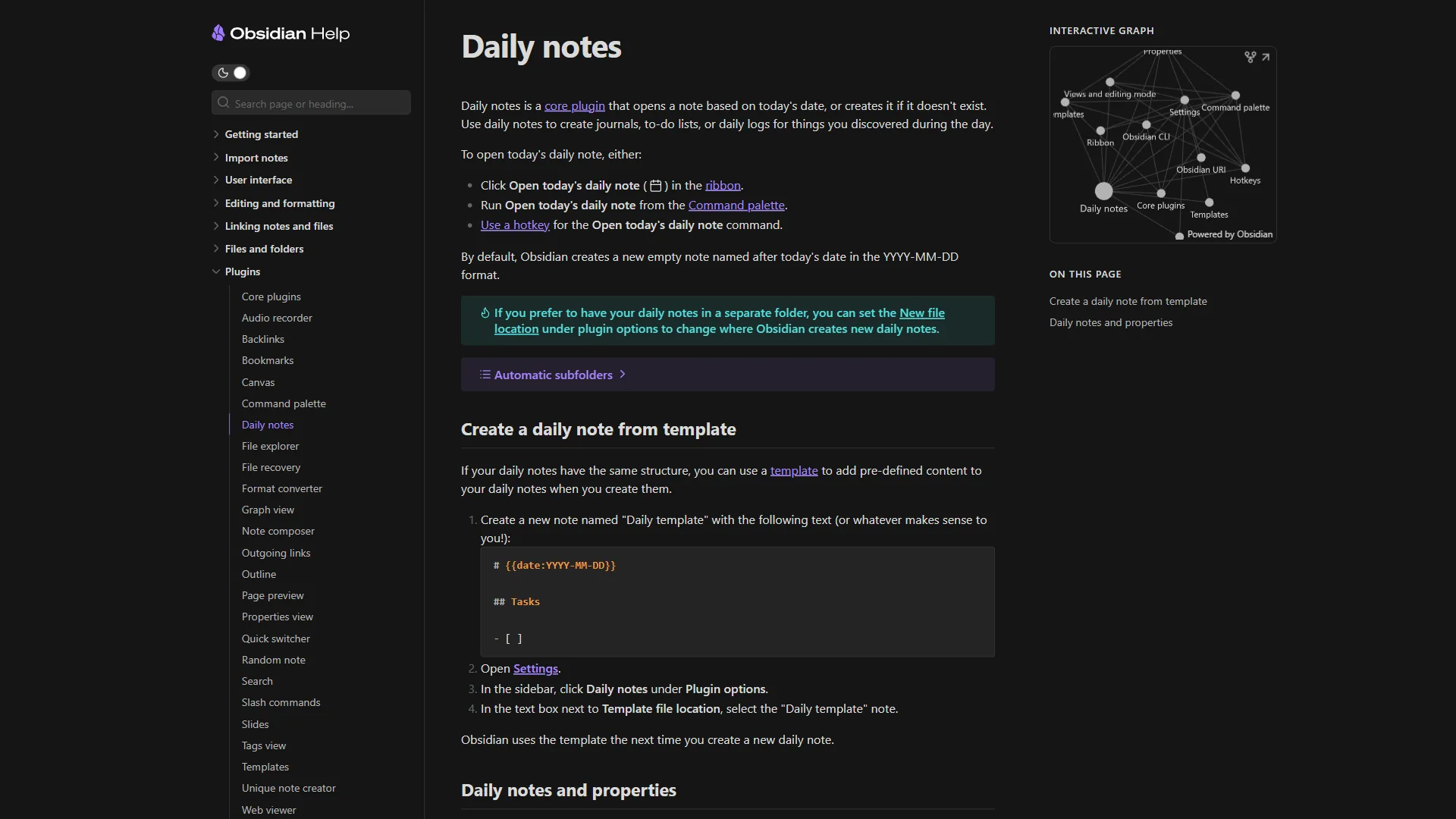Follow the template link in the article
Screen dimensions: 1456x819
794,471
